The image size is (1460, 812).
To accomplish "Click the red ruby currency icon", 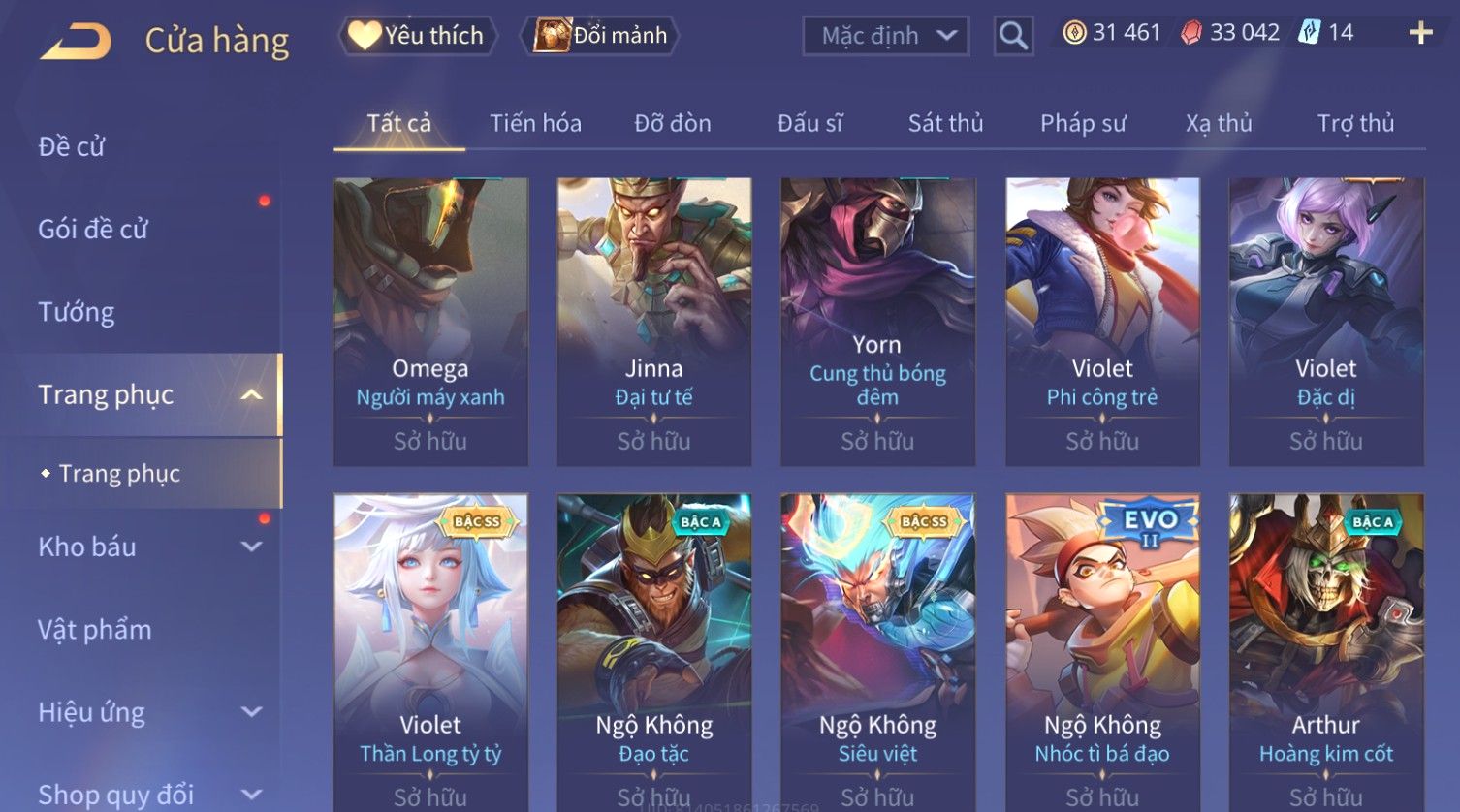I will point(1191,33).
